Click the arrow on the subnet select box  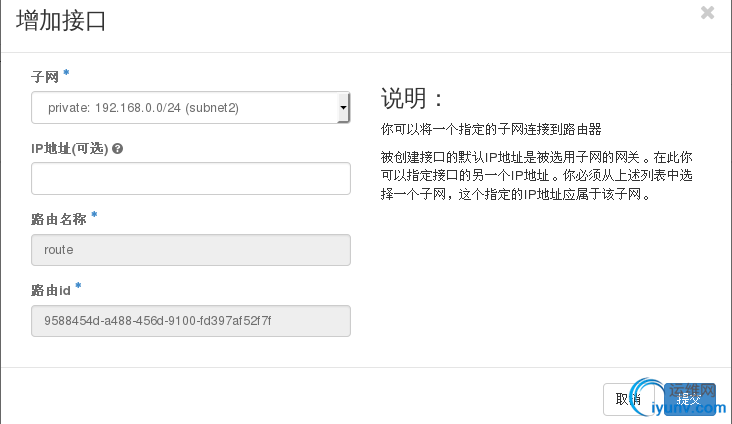(x=343, y=106)
